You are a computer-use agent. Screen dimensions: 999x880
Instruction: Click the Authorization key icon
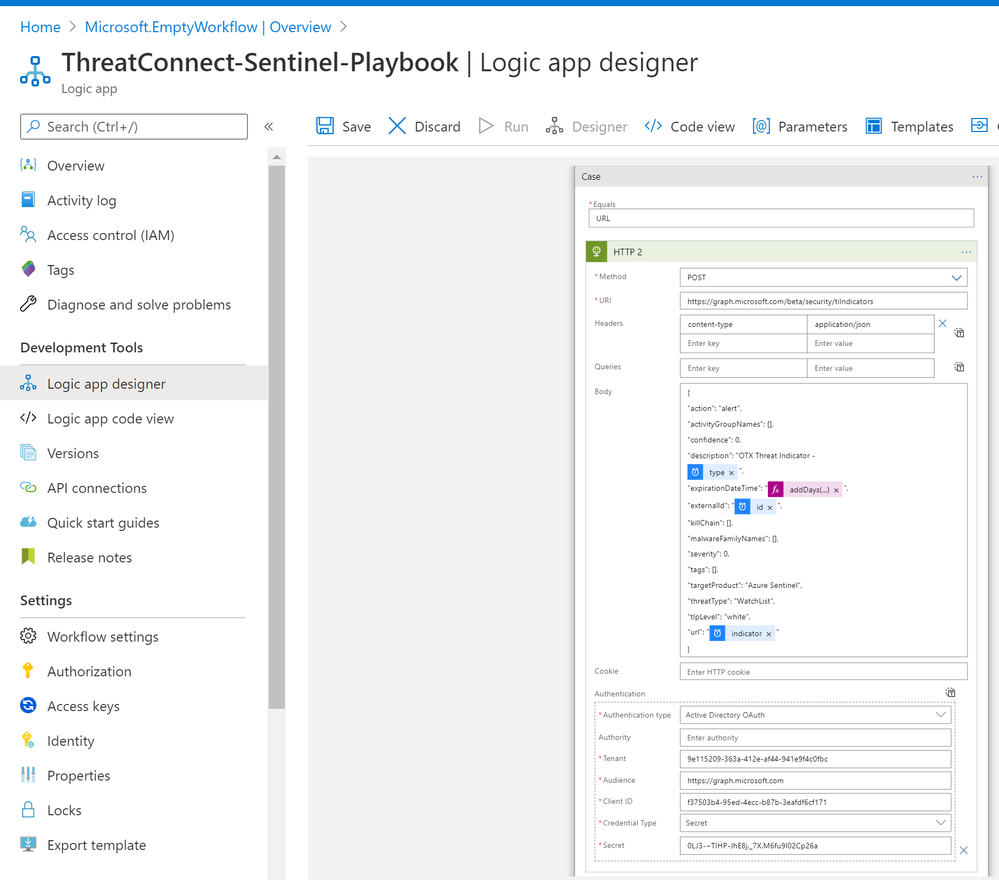coord(28,670)
